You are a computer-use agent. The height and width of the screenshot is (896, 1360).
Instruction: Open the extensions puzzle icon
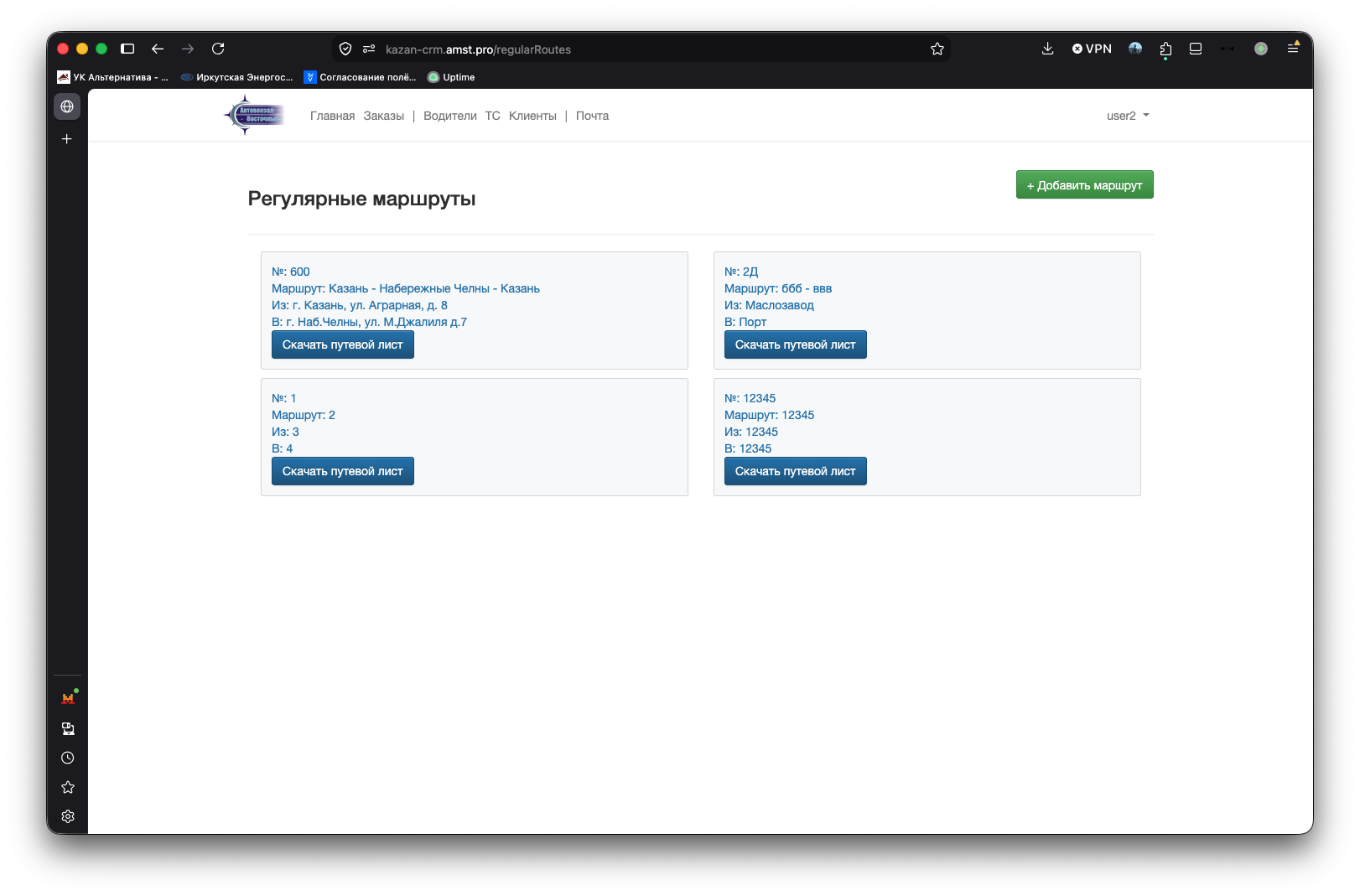(x=1165, y=49)
